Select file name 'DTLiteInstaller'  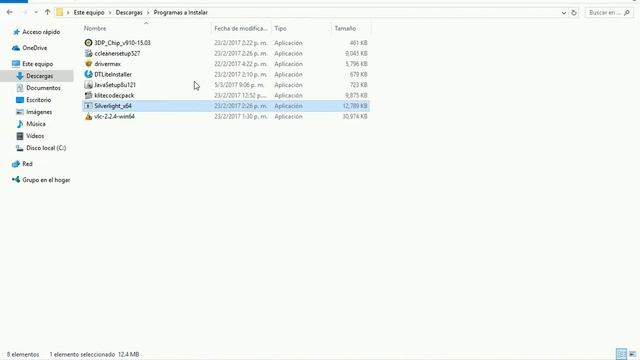pos(113,75)
